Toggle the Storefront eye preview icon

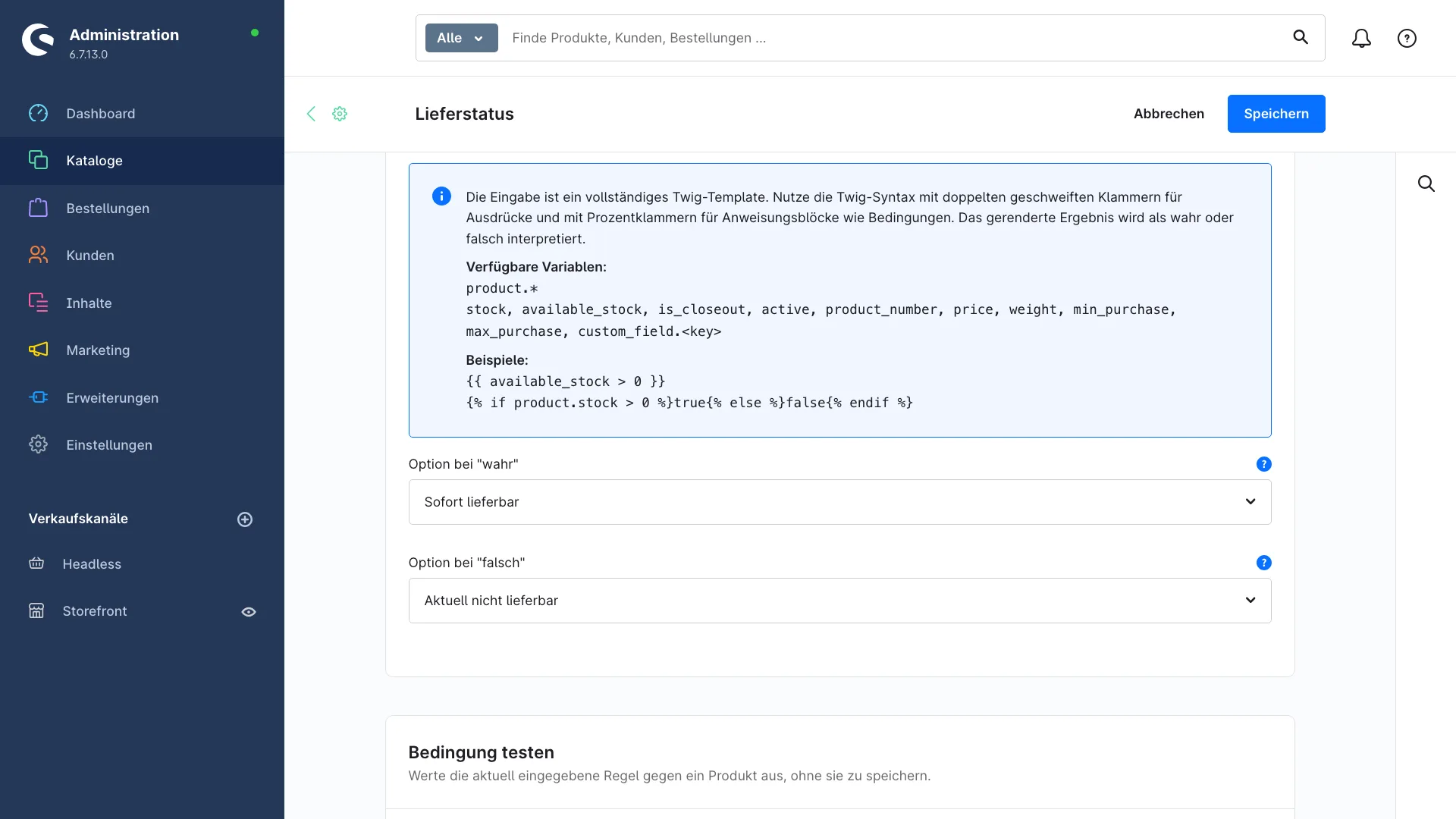coord(249,612)
